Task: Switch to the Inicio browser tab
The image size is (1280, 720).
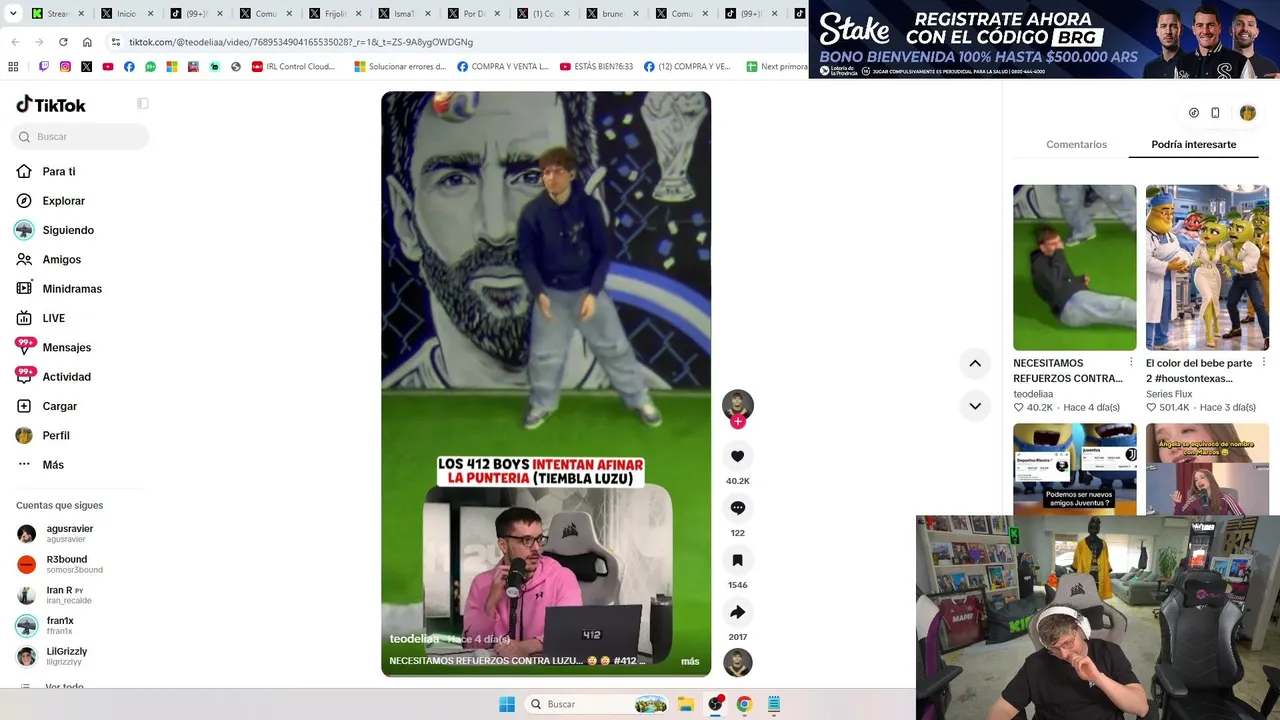Action: coord(129,14)
